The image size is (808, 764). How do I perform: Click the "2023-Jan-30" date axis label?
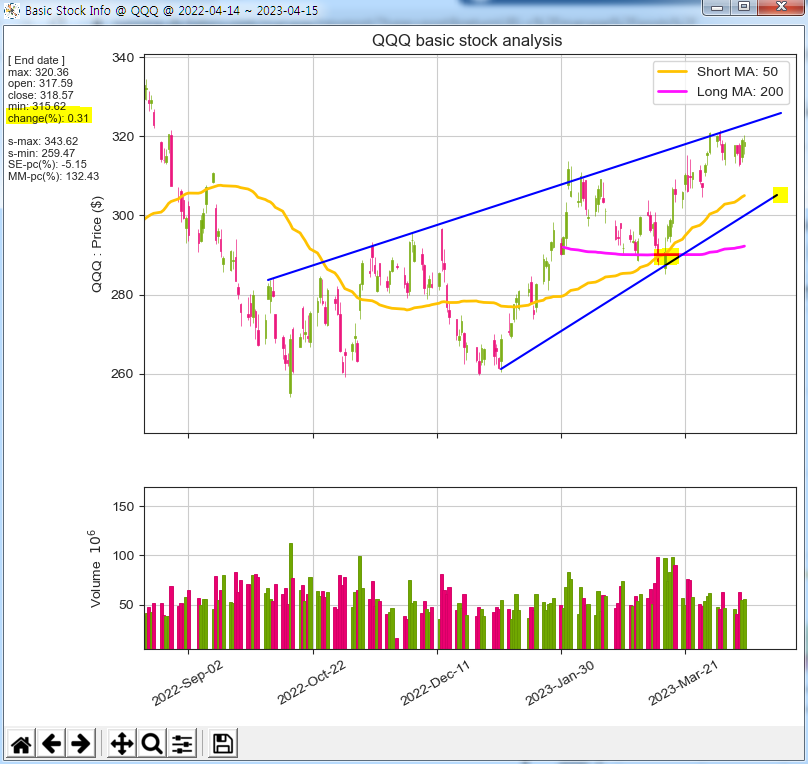(560, 683)
